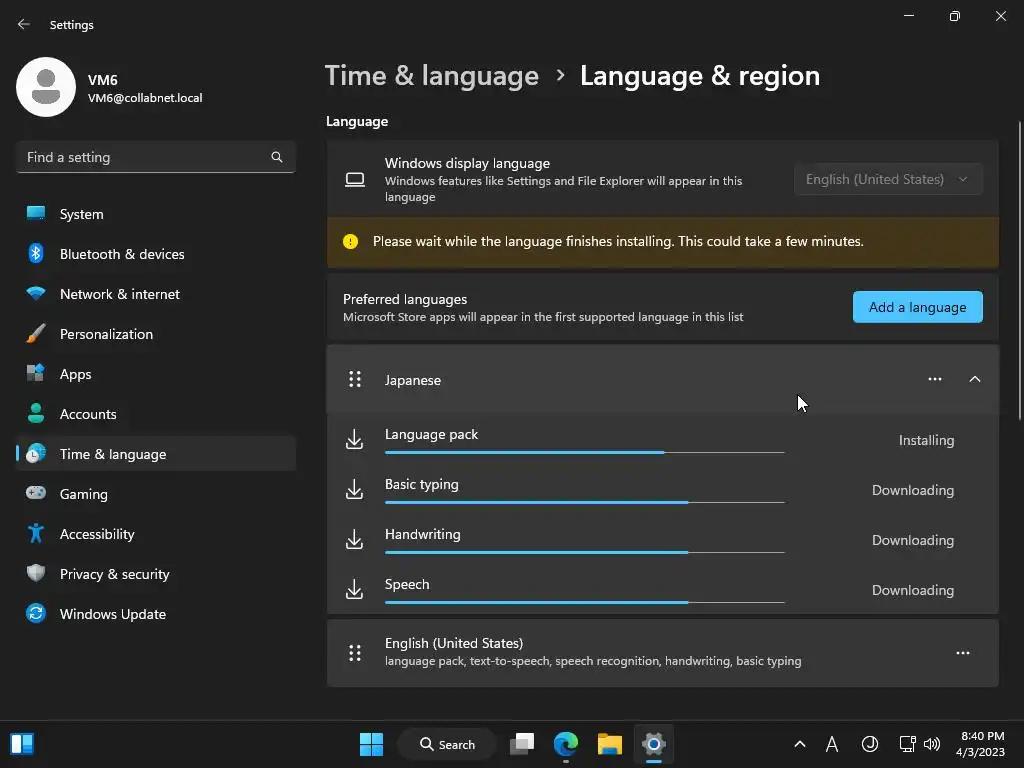The width and height of the screenshot is (1024, 768).
Task: Click the Accessibility figure icon
Action: click(x=36, y=534)
